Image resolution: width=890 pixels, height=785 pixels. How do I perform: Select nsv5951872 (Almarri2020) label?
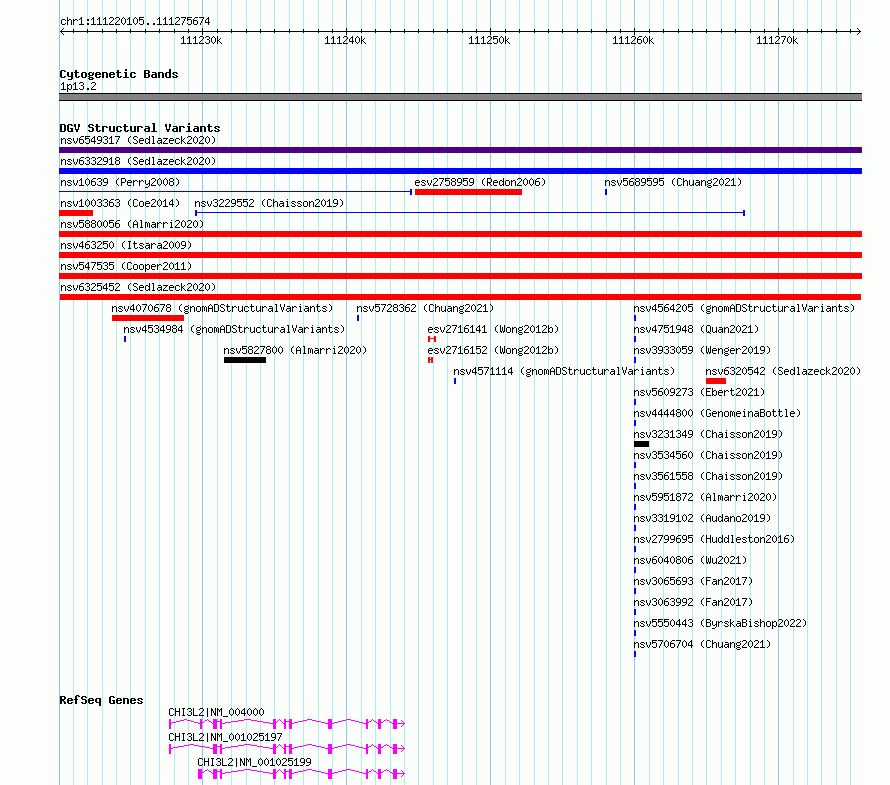pyautogui.click(x=706, y=497)
